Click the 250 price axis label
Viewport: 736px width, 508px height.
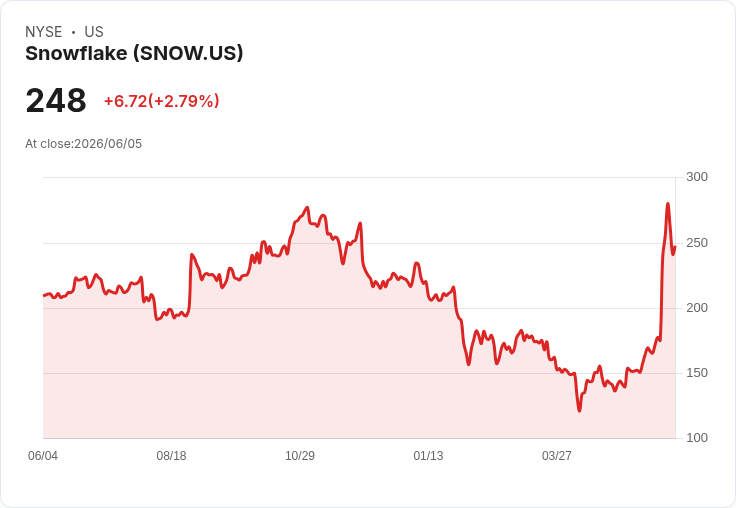697,243
